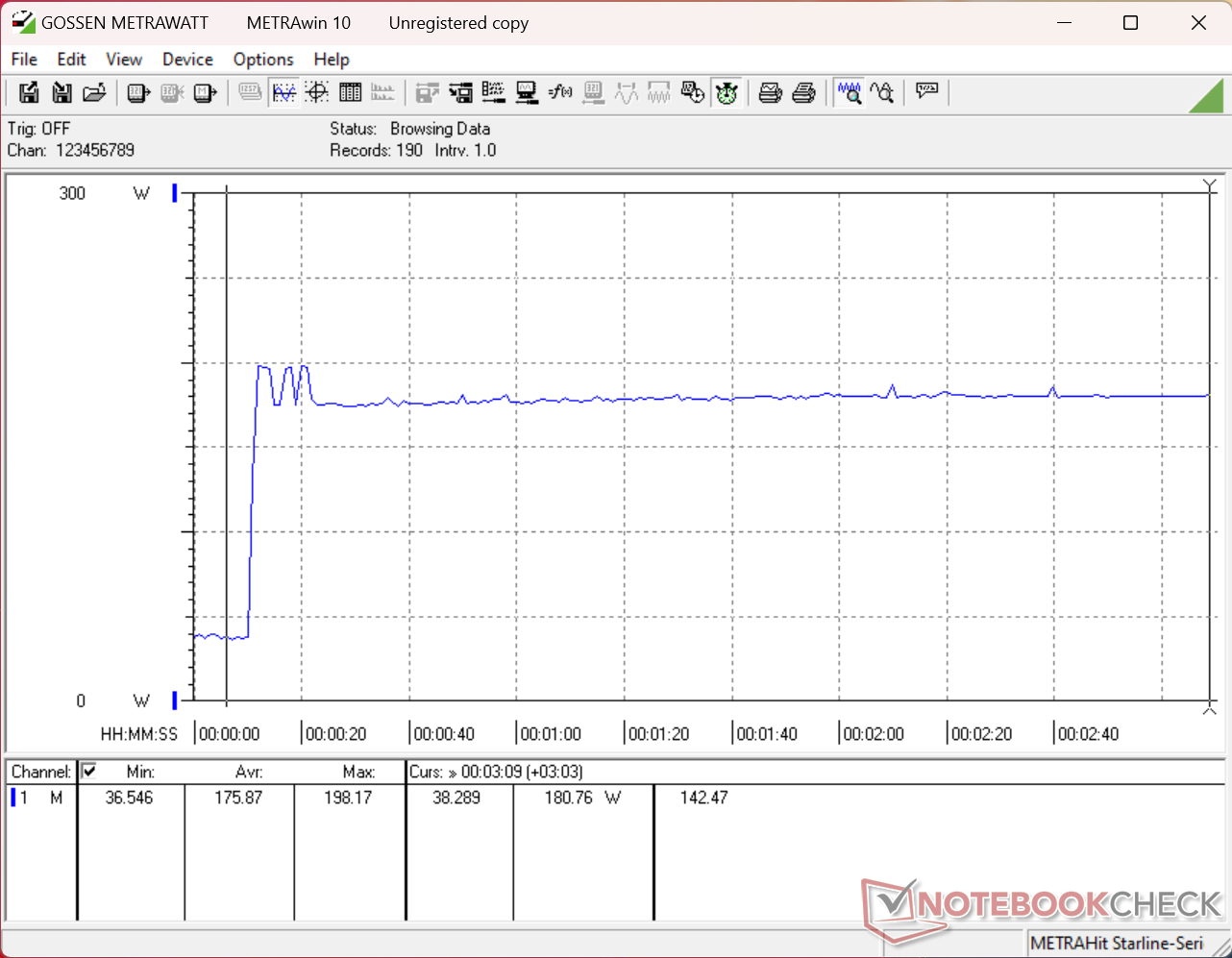
Task: Click the clock with display timer icon
Action: 693,92
